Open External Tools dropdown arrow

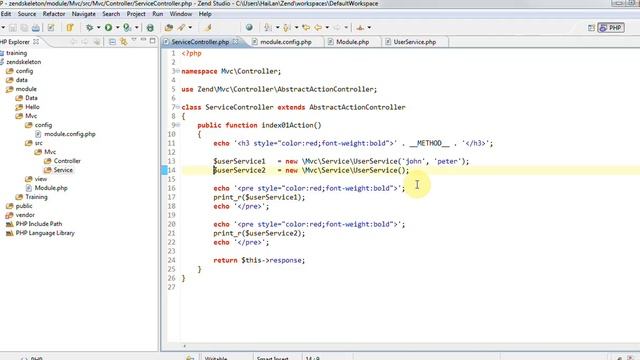click(x=137, y=28)
